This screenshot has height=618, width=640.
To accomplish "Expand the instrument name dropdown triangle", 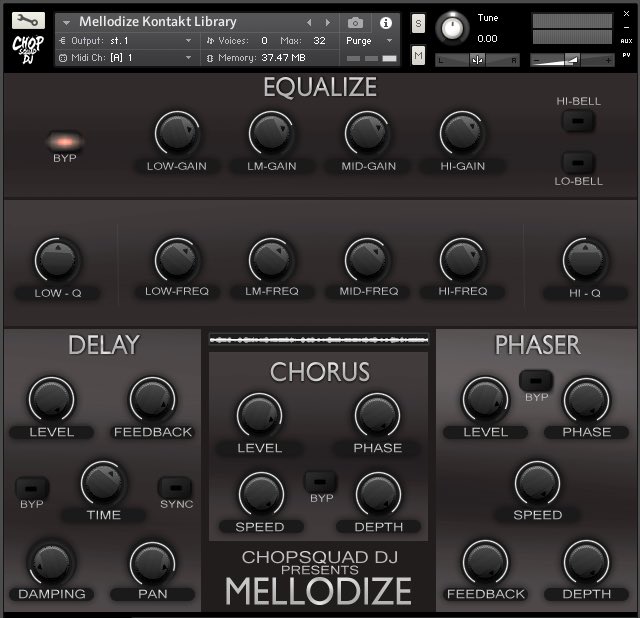I will point(66,23).
